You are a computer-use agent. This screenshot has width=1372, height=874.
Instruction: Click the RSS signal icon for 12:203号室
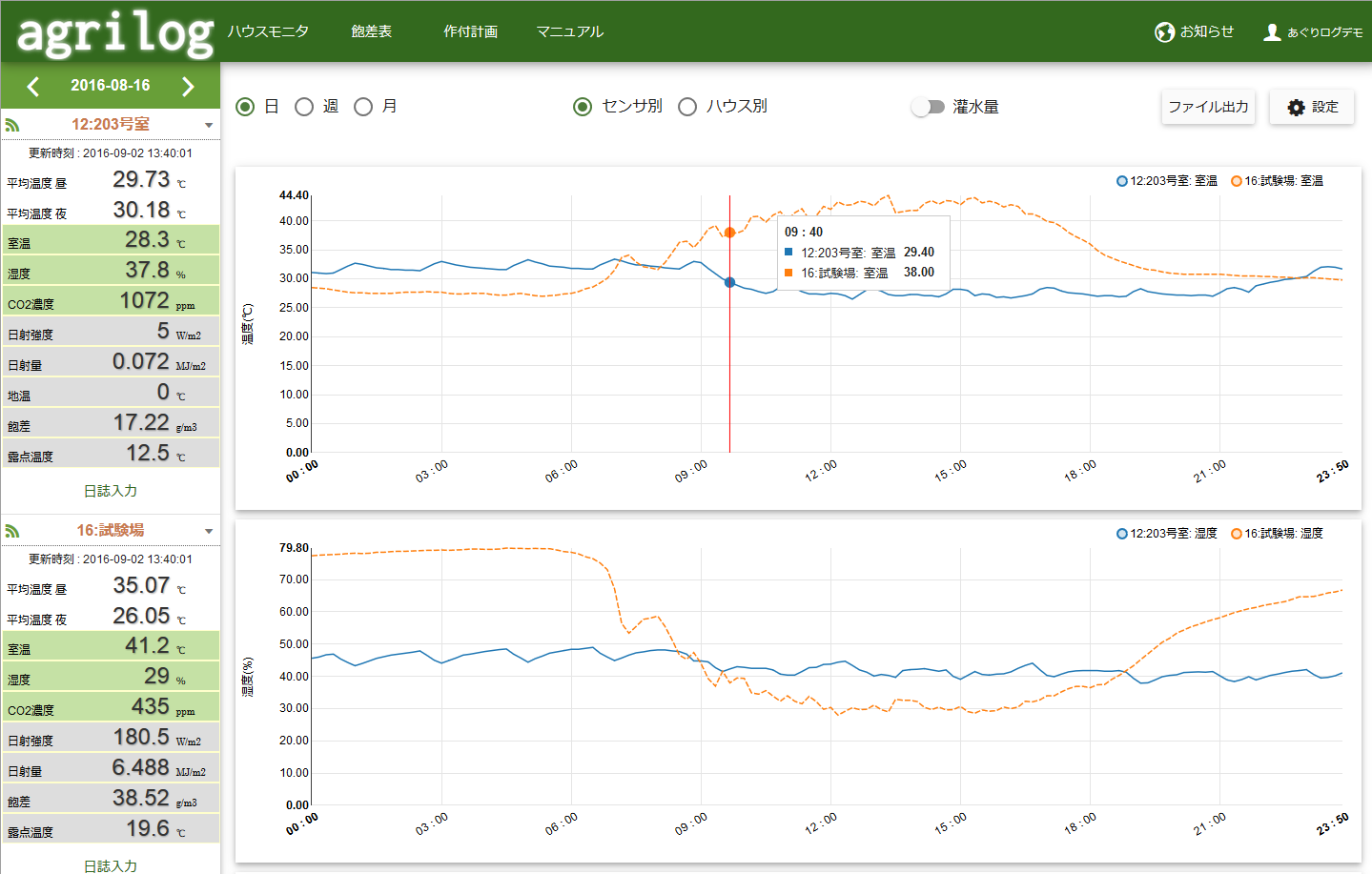[12, 125]
